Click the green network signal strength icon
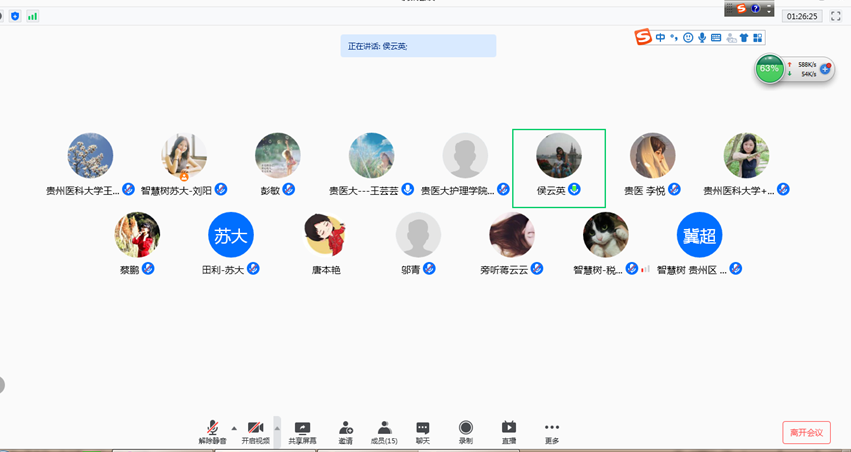Screen dimensions: 851x452 point(32,16)
